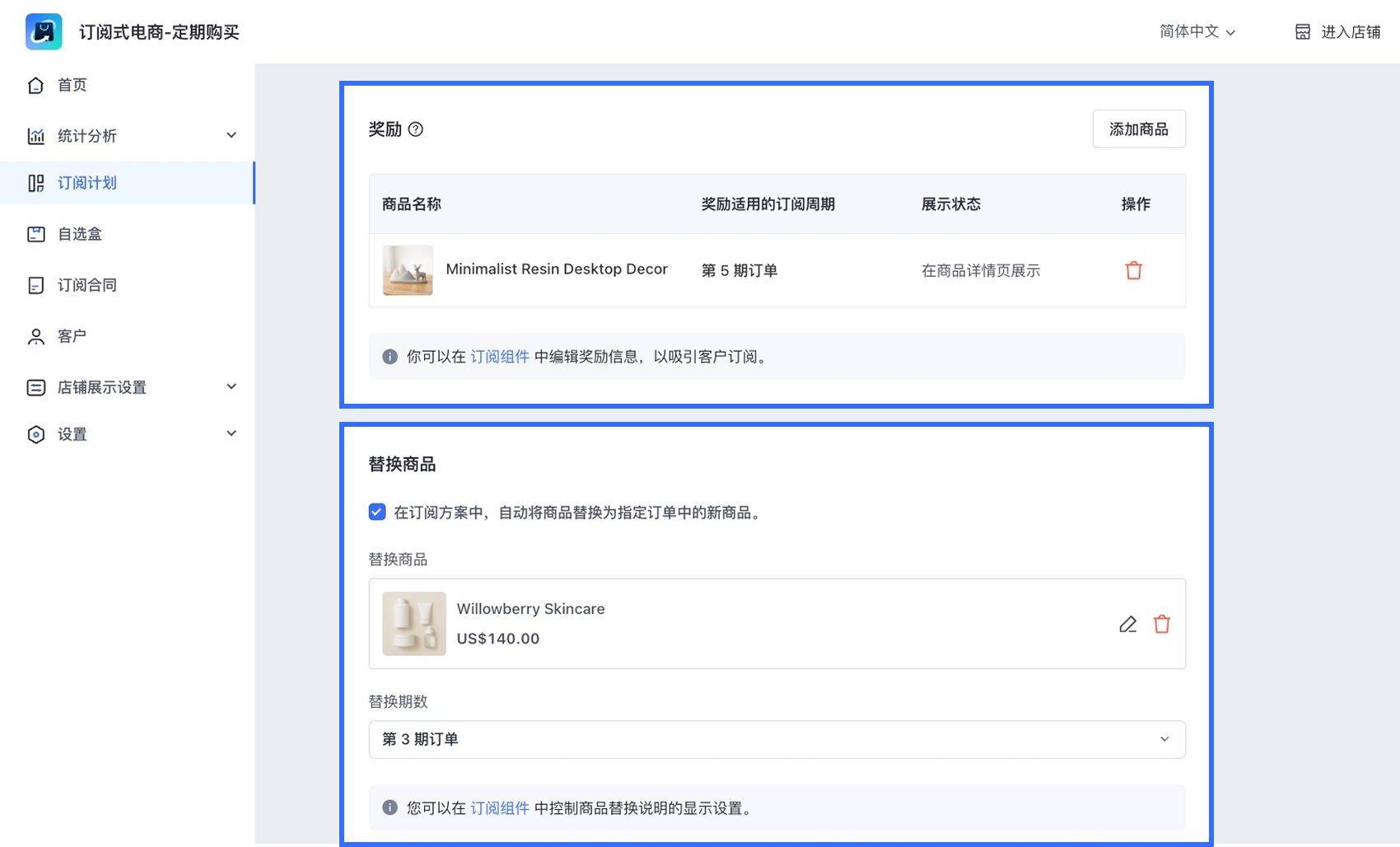This screenshot has width=1400, height=847.
Task: Click the home icon in the sidebar
Action: pos(35,85)
